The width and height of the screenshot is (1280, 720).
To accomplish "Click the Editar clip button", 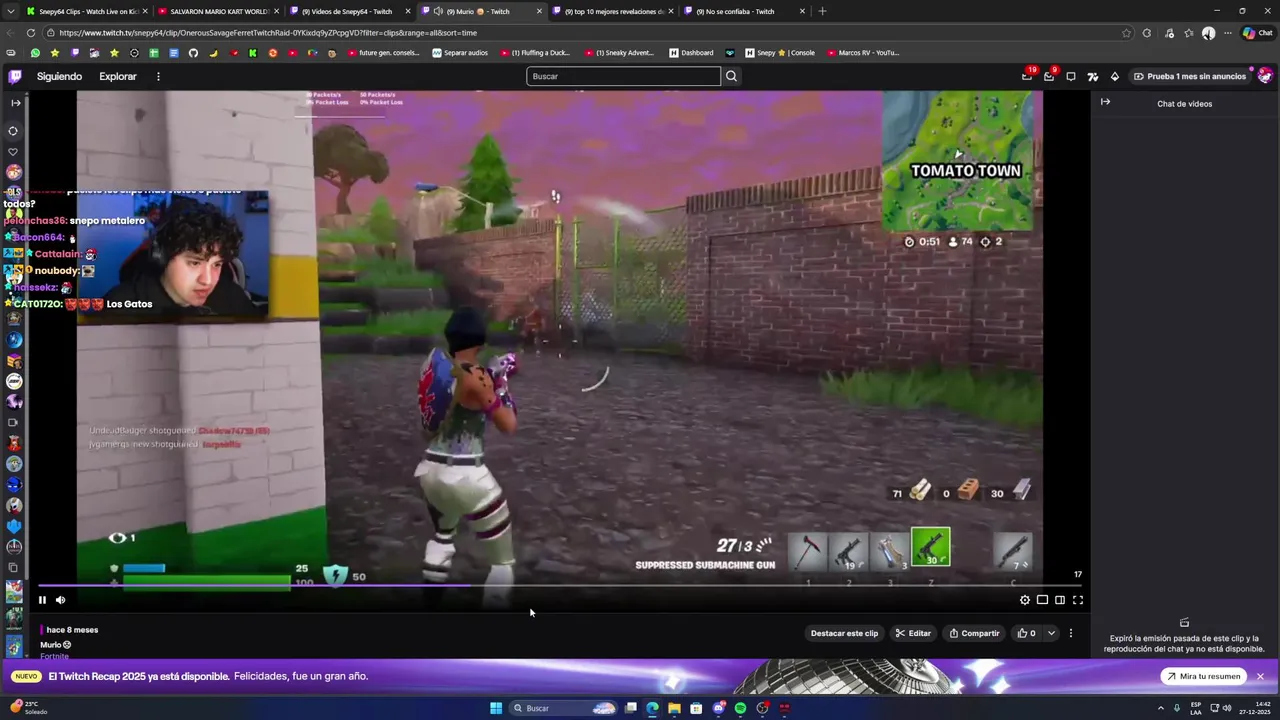I will 913,633.
